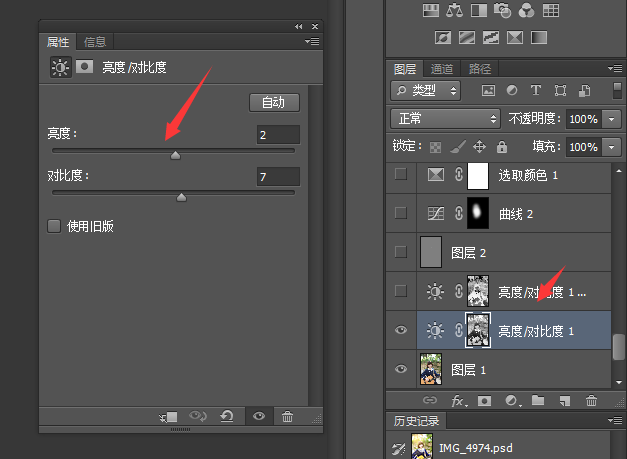Collapse the Properties panel with double arrows
Viewport: 627px width, 459px height.
tap(299, 26)
